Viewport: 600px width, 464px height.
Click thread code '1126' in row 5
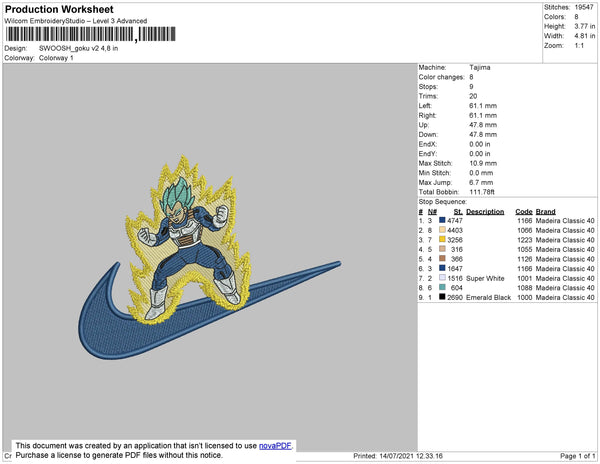[x=524, y=259]
